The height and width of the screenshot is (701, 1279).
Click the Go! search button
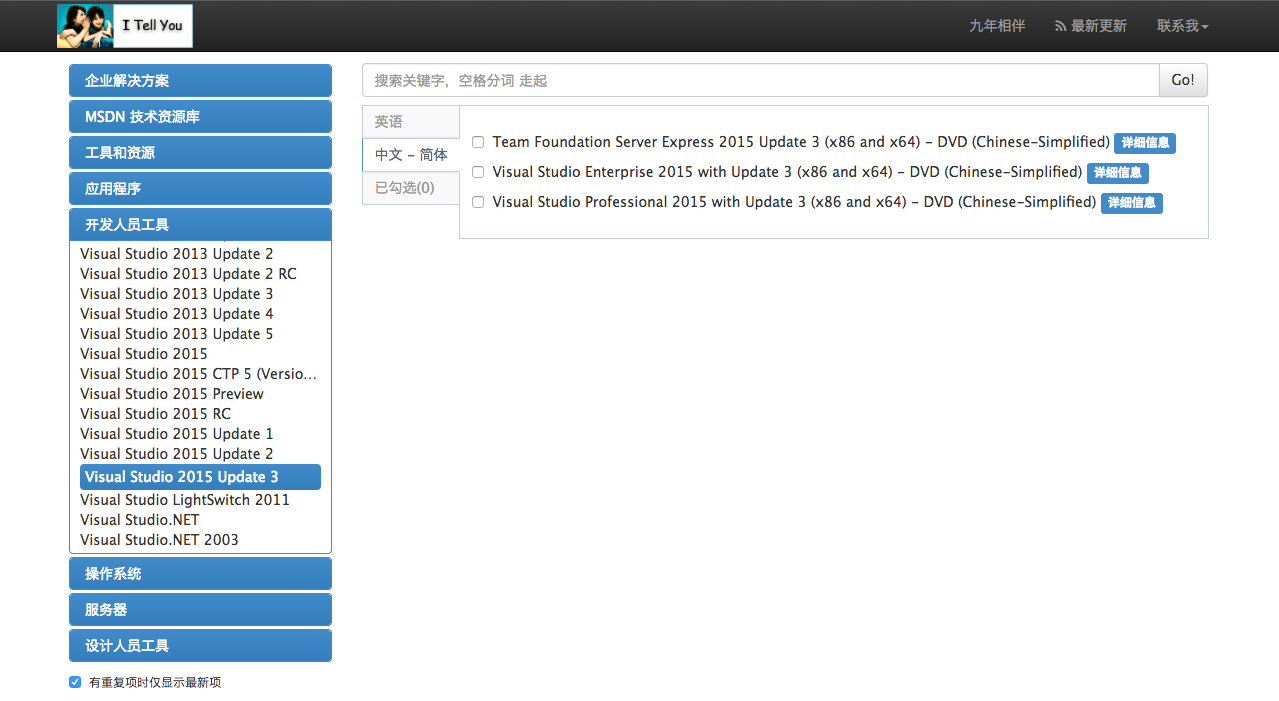[x=1183, y=80]
